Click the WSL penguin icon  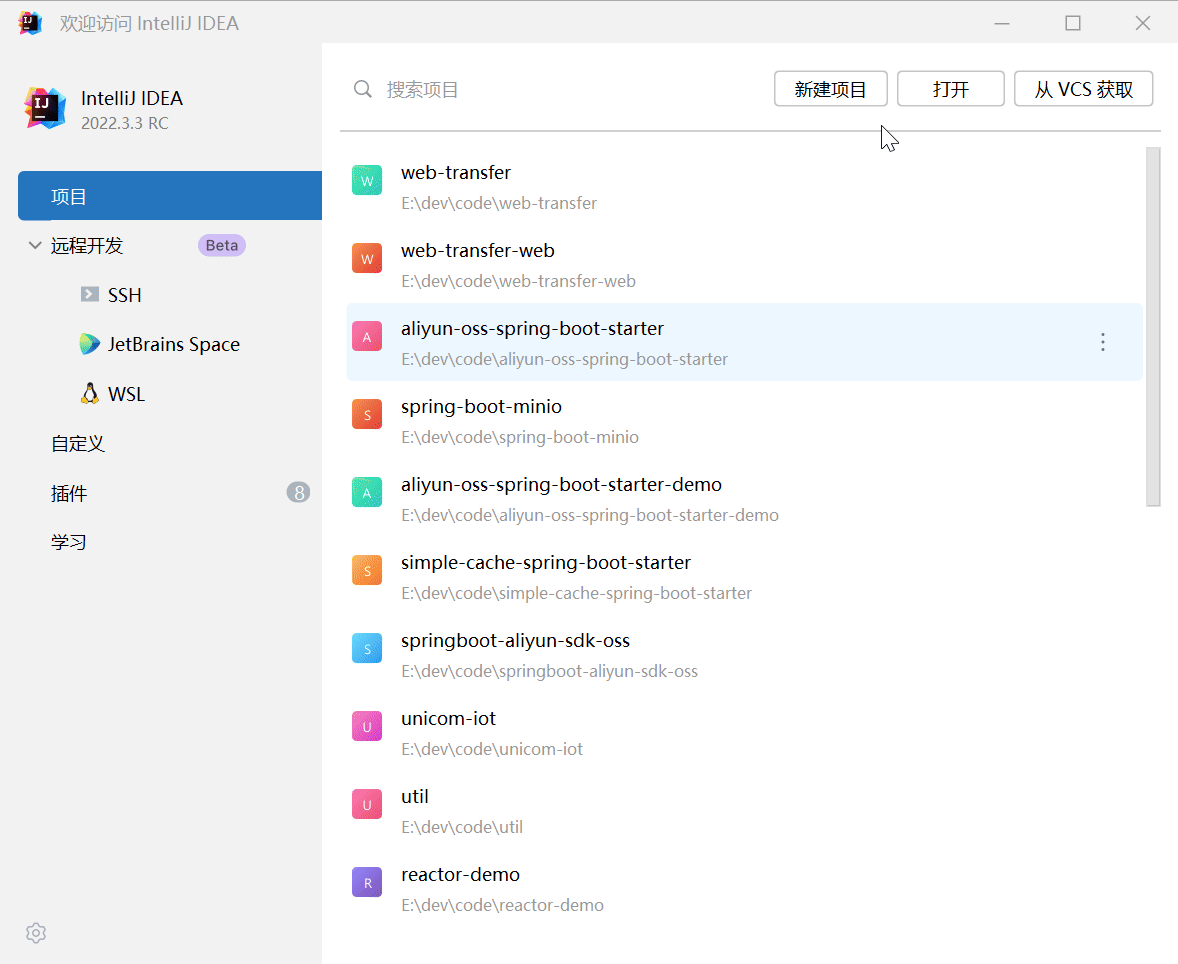pyautogui.click(x=89, y=394)
